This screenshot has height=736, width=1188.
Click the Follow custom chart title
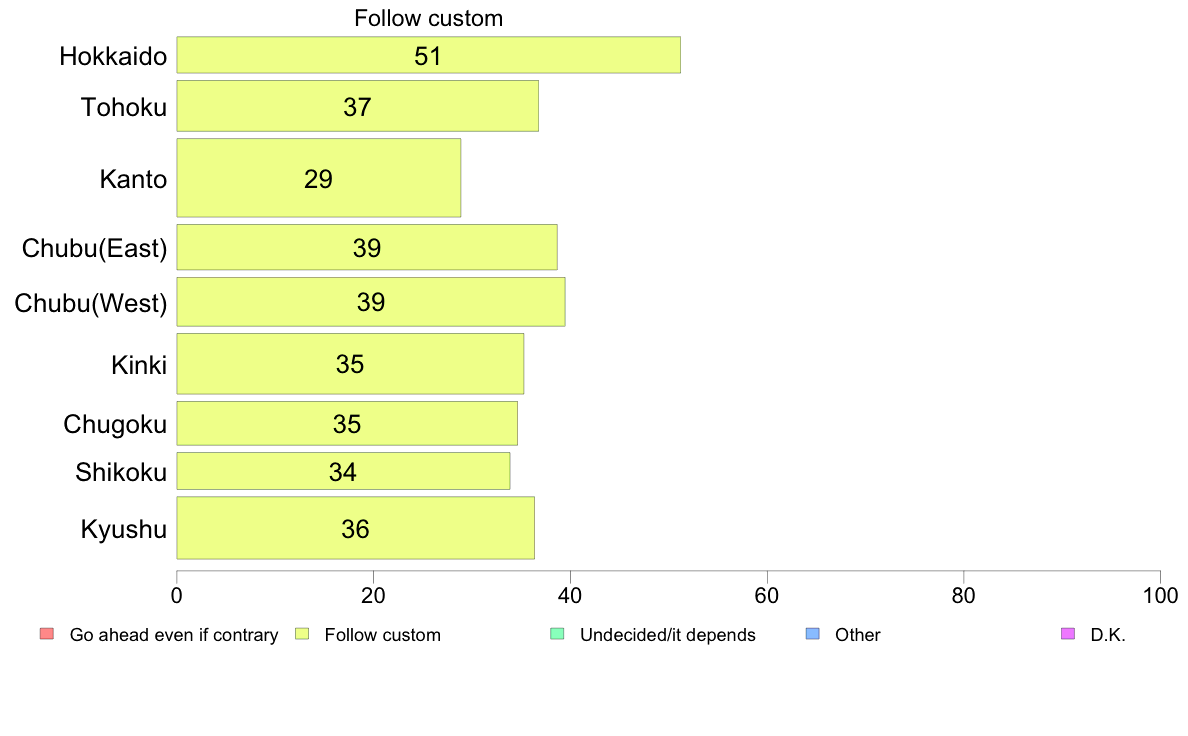point(429,18)
